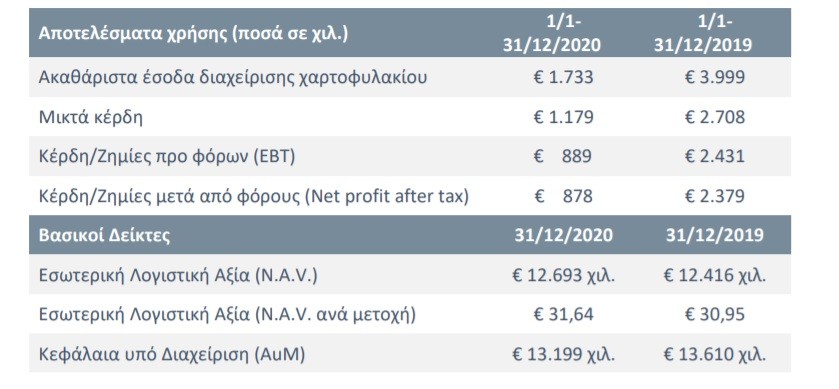Viewport: 839px width, 389px height.
Task: Click the € 13.610 χιλ. AuM value
Action: click(x=715, y=355)
